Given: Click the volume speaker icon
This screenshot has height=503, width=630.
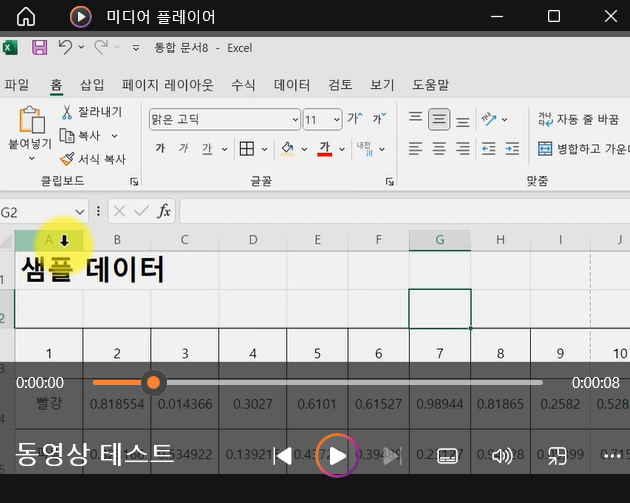Looking at the screenshot, I should tap(502, 456).
